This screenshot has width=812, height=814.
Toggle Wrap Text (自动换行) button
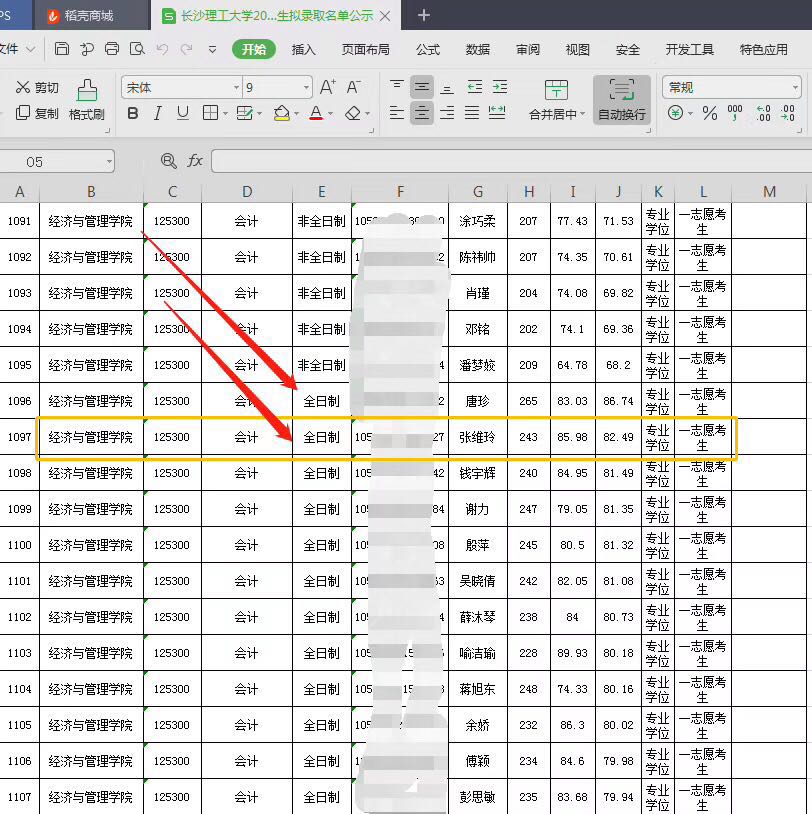[622, 100]
